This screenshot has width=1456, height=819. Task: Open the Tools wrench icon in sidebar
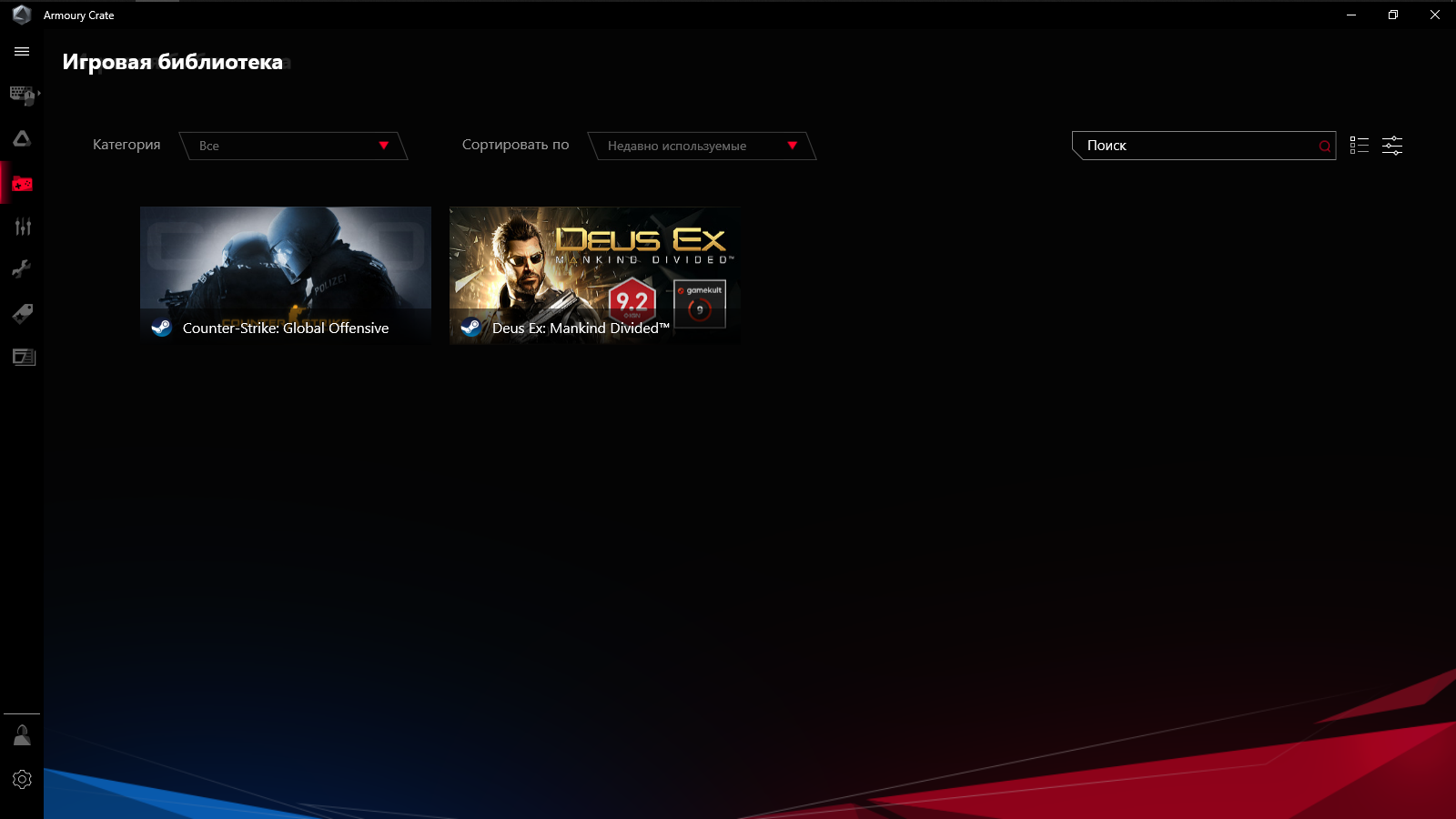(x=22, y=268)
